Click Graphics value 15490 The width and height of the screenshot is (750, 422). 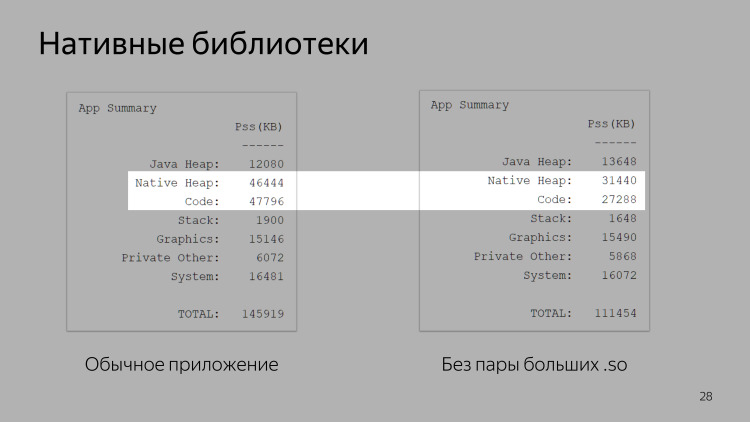pos(619,237)
